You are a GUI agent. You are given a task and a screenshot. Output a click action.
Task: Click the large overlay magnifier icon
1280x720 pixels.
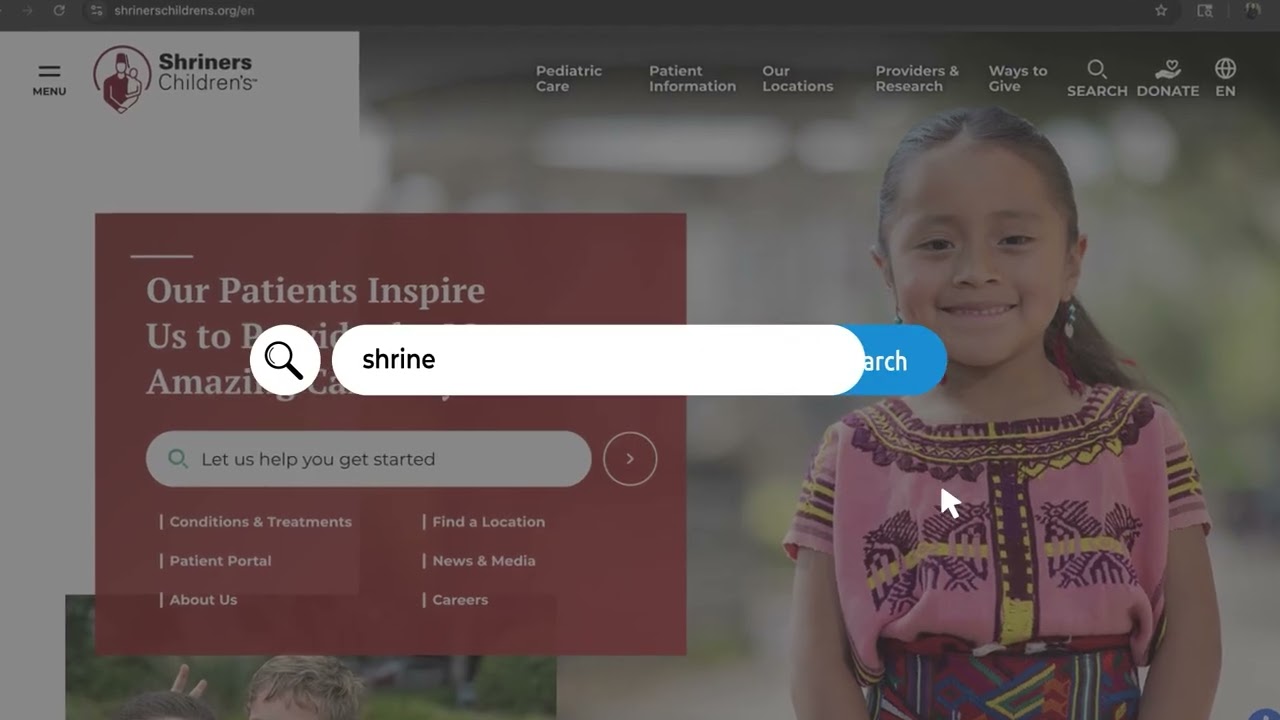tap(285, 360)
